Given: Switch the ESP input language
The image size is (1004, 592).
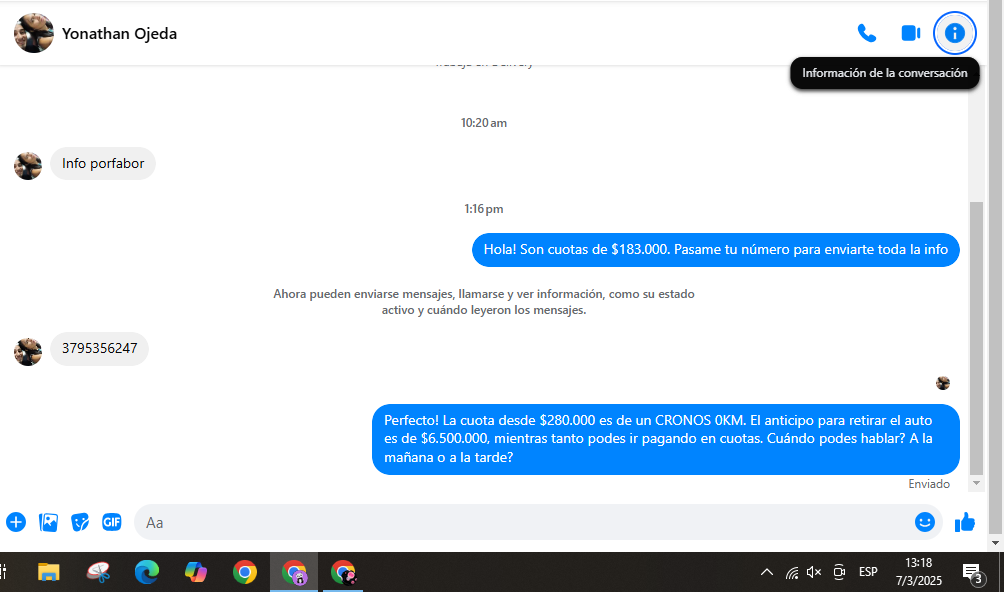Looking at the screenshot, I should click(x=868, y=572).
